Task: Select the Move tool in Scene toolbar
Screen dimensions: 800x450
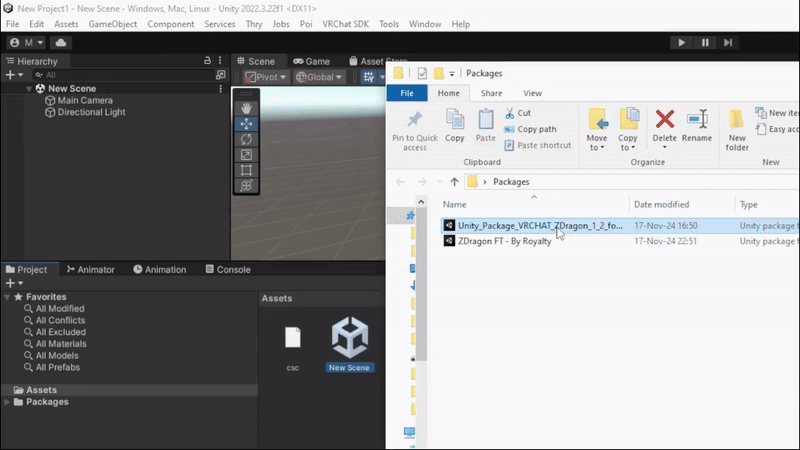Action: [246, 123]
